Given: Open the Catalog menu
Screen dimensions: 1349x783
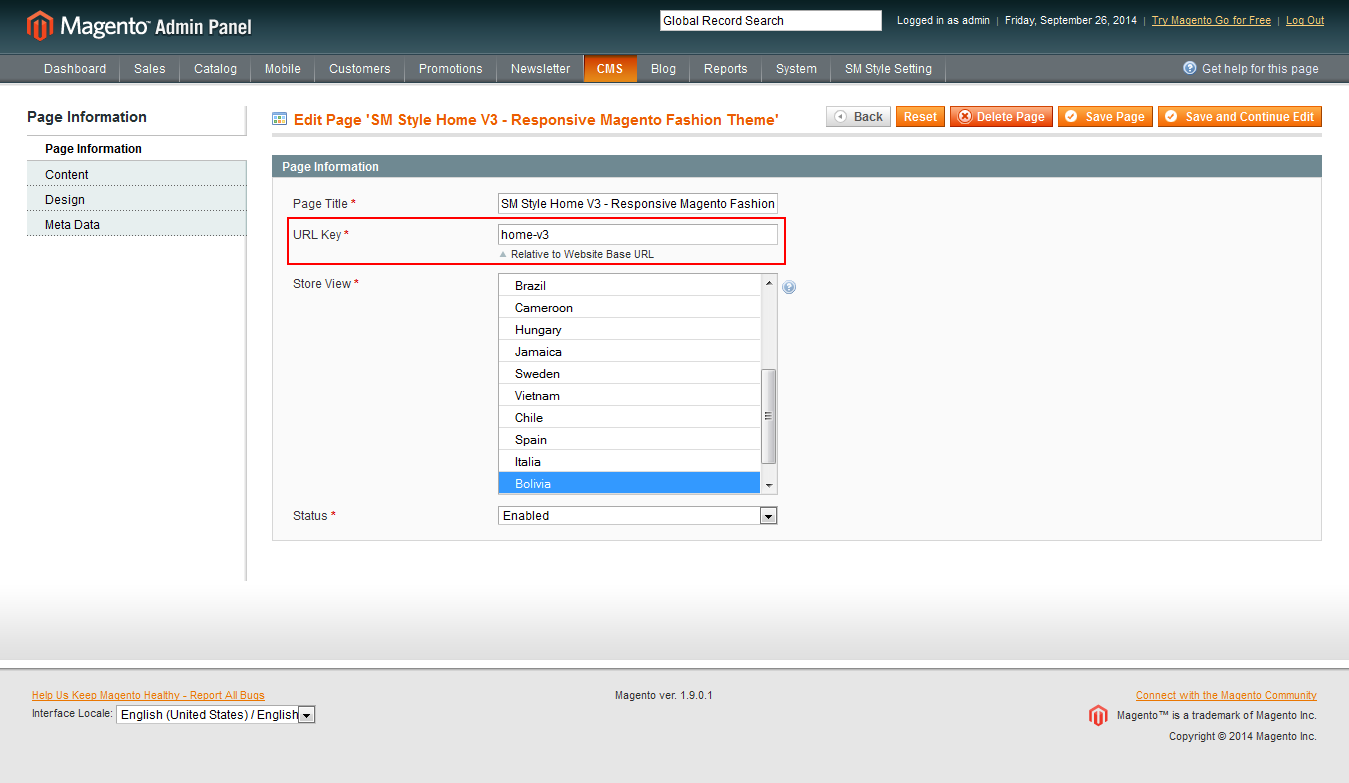Looking at the screenshot, I should coord(216,69).
